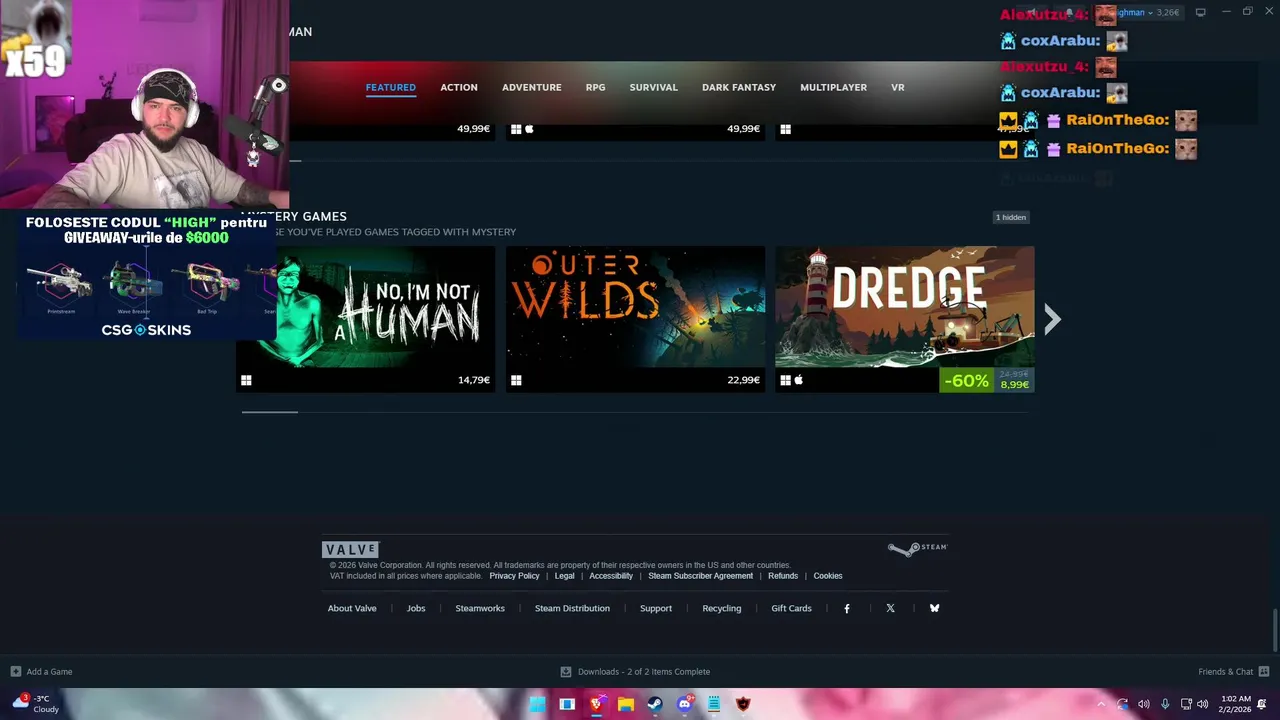
Task: Open Discord from the taskbar
Action: (685, 704)
